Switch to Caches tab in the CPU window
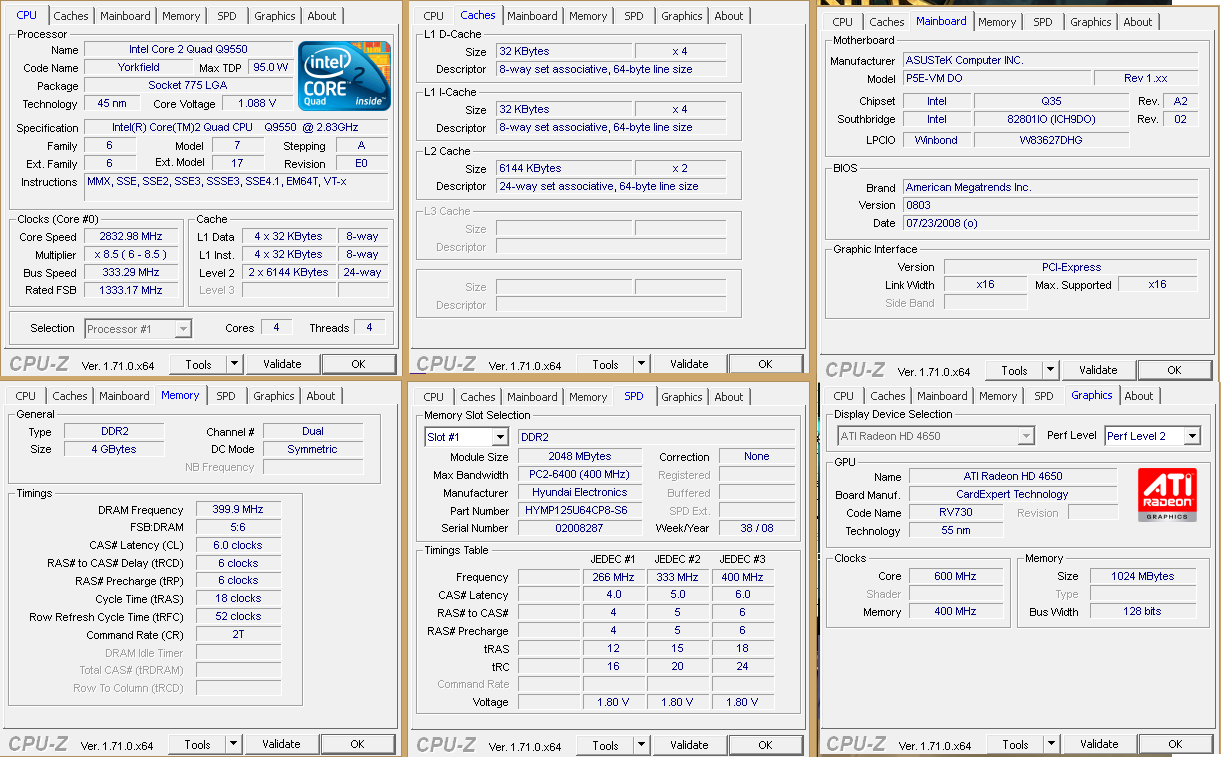 (x=71, y=16)
